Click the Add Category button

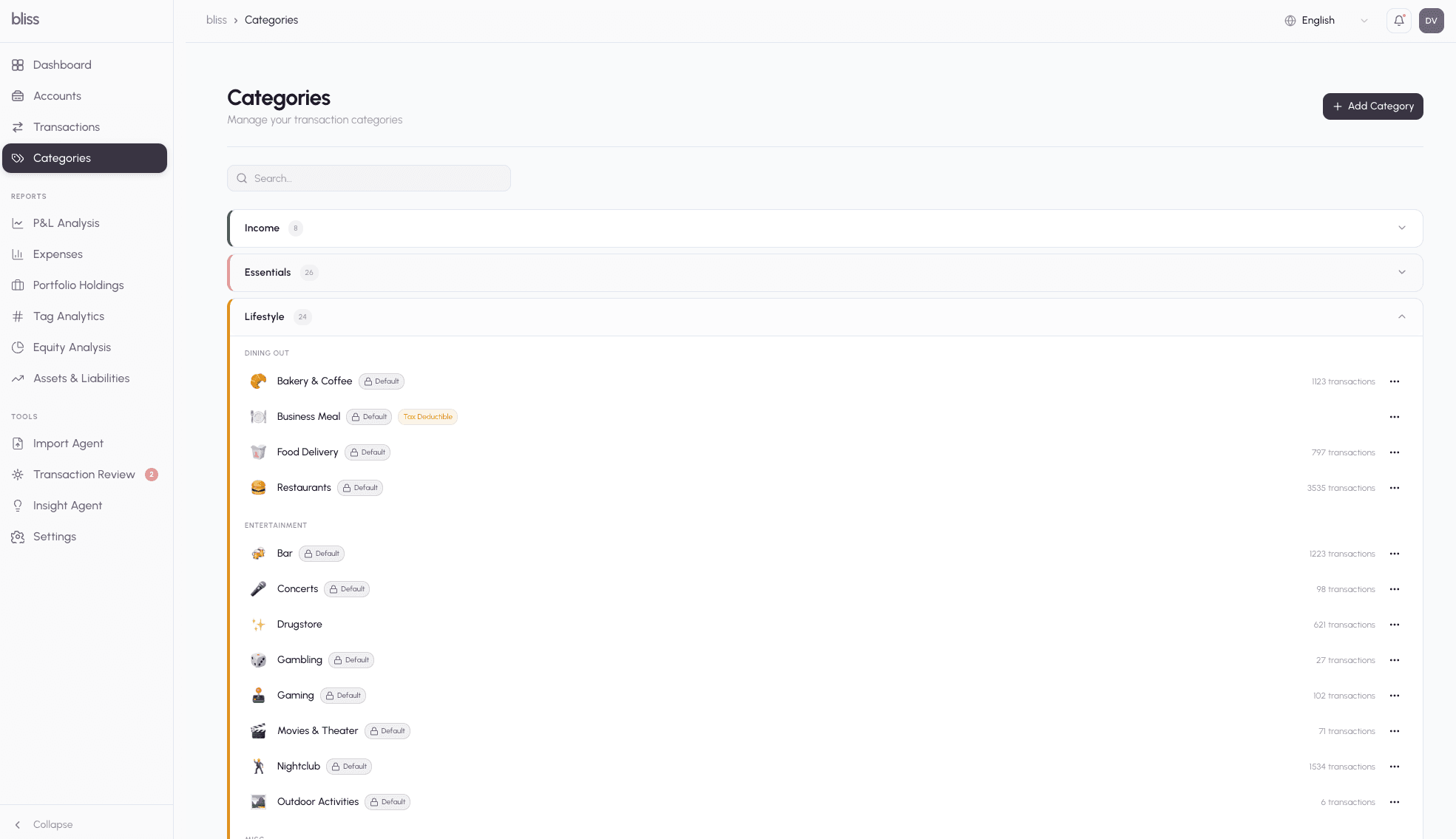(1372, 106)
